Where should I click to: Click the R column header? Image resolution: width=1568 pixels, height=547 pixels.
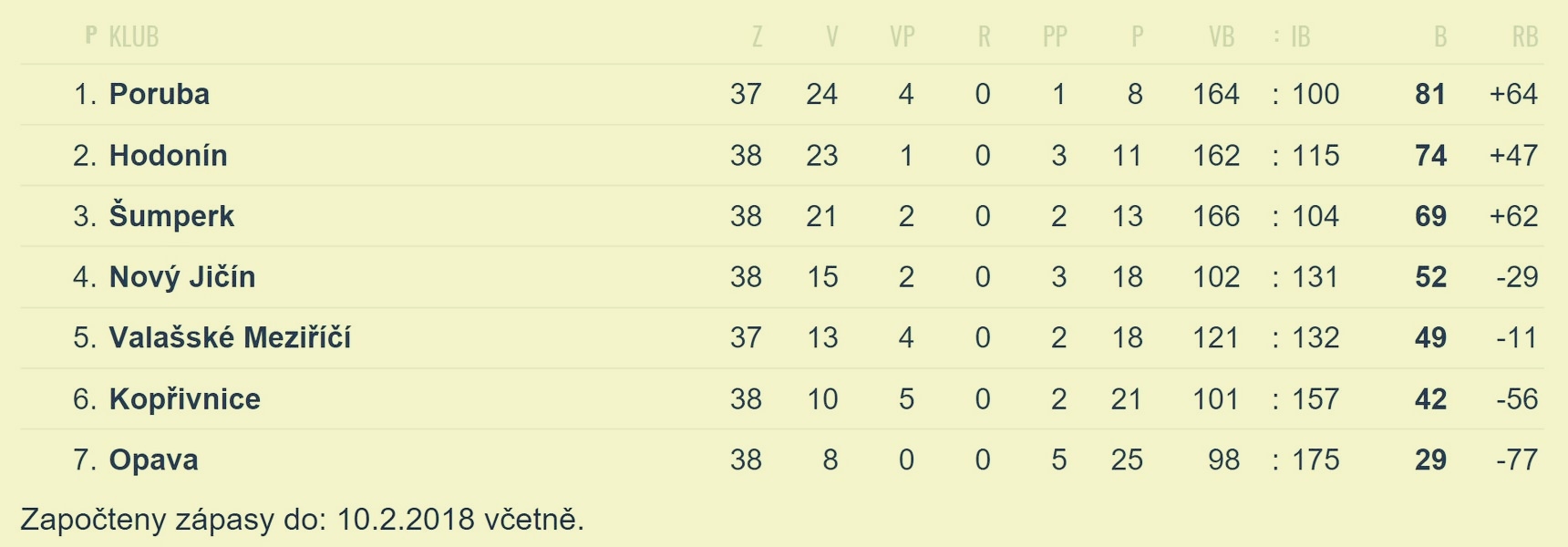(x=984, y=36)
